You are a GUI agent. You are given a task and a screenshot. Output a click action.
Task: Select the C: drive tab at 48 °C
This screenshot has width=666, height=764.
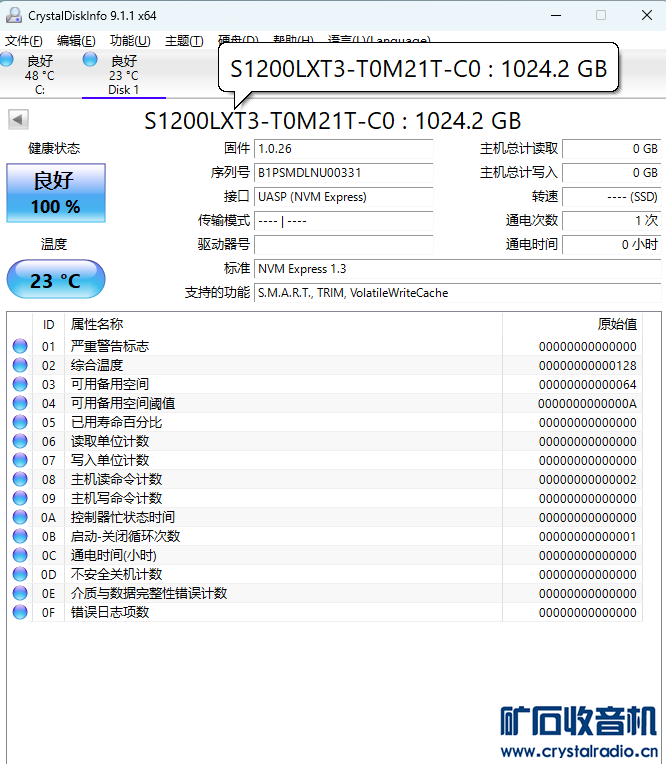tap(40, 75)
